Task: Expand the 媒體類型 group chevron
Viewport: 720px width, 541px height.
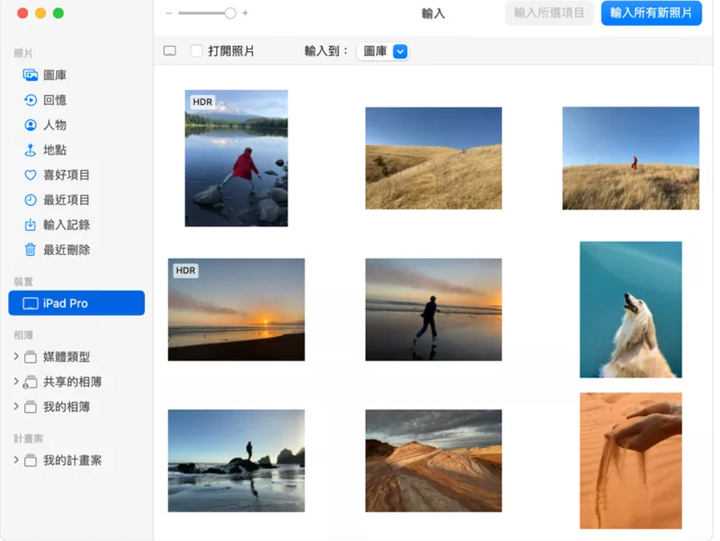Action: [x=16, y=356]
